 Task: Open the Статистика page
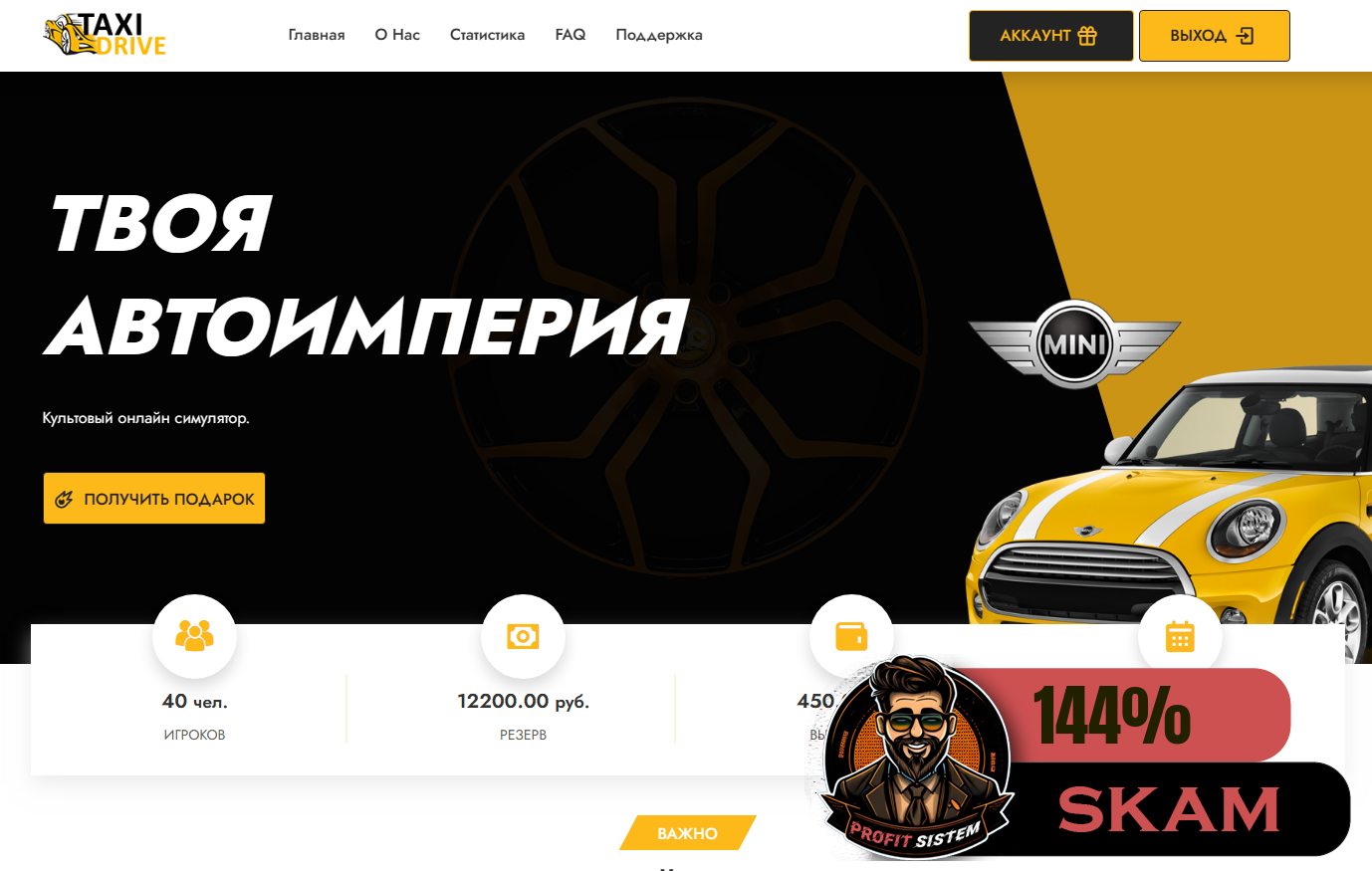(487, 35)
